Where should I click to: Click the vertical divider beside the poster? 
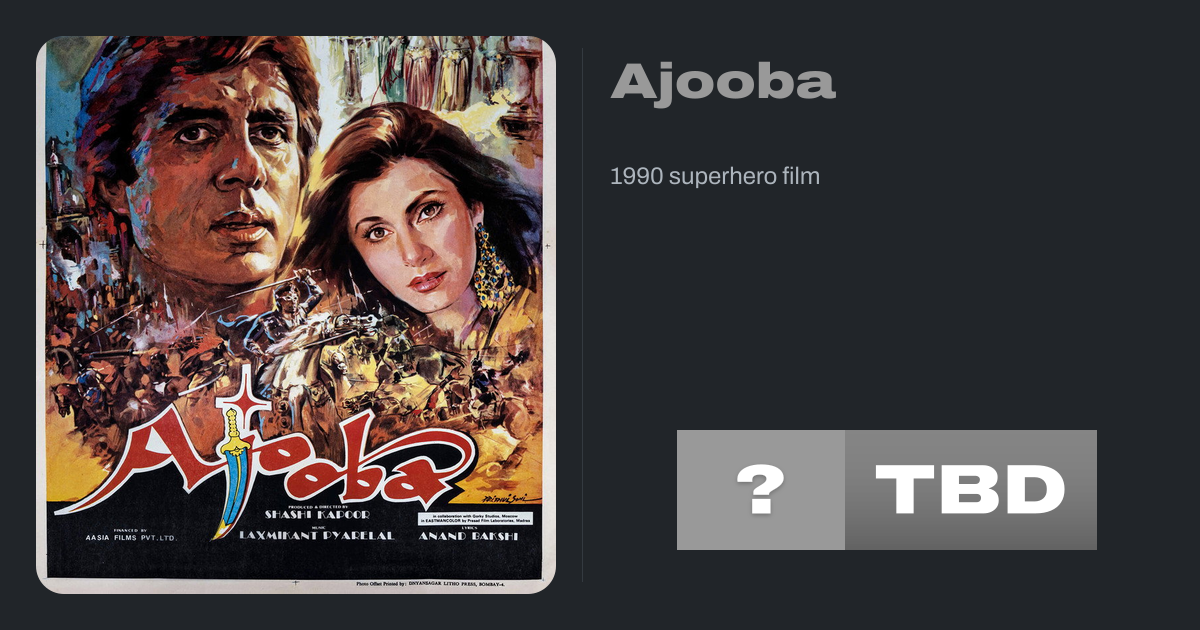(583, 315)
